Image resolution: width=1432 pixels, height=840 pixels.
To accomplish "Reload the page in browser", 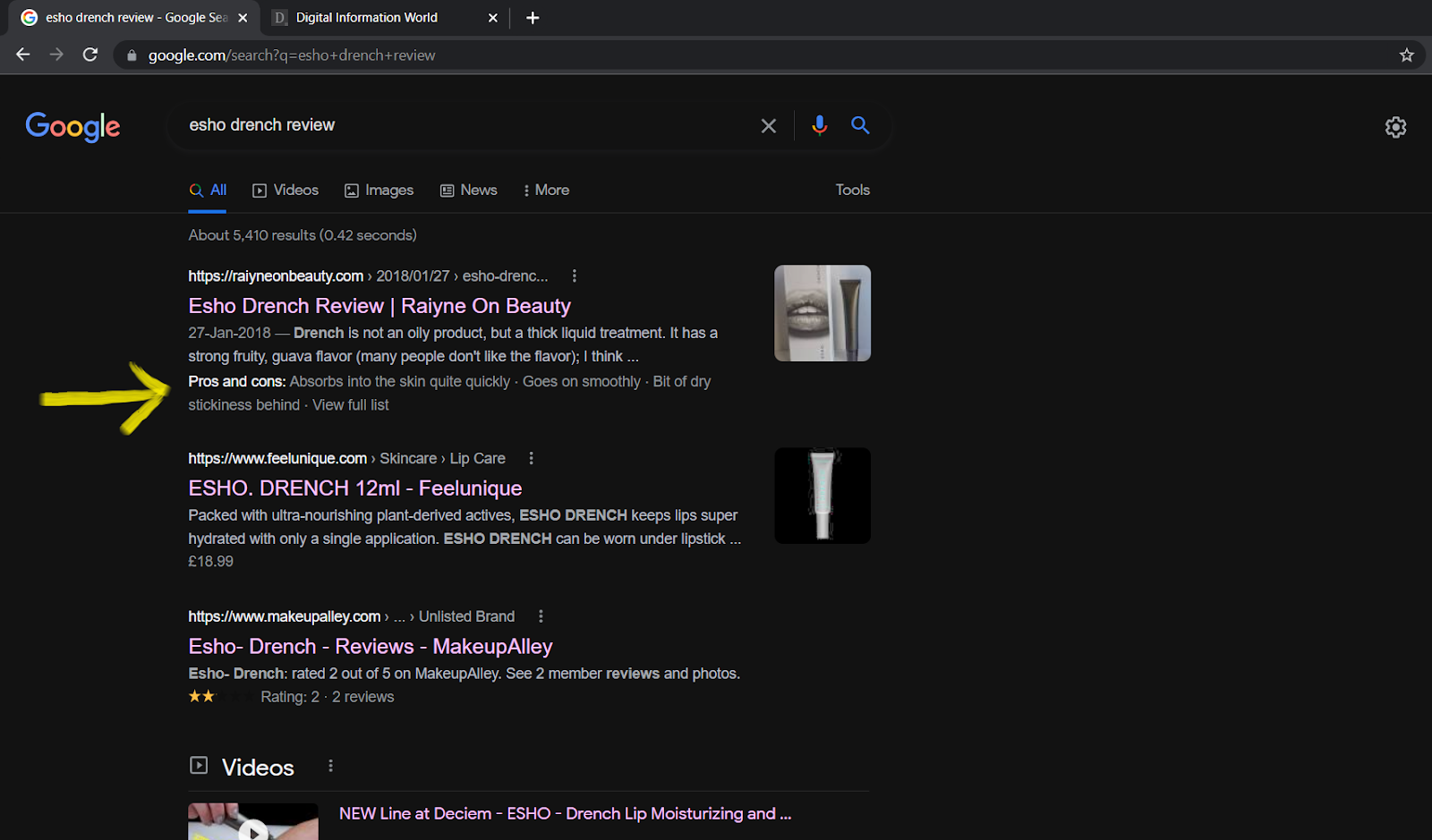I will [x=90, y=55].
